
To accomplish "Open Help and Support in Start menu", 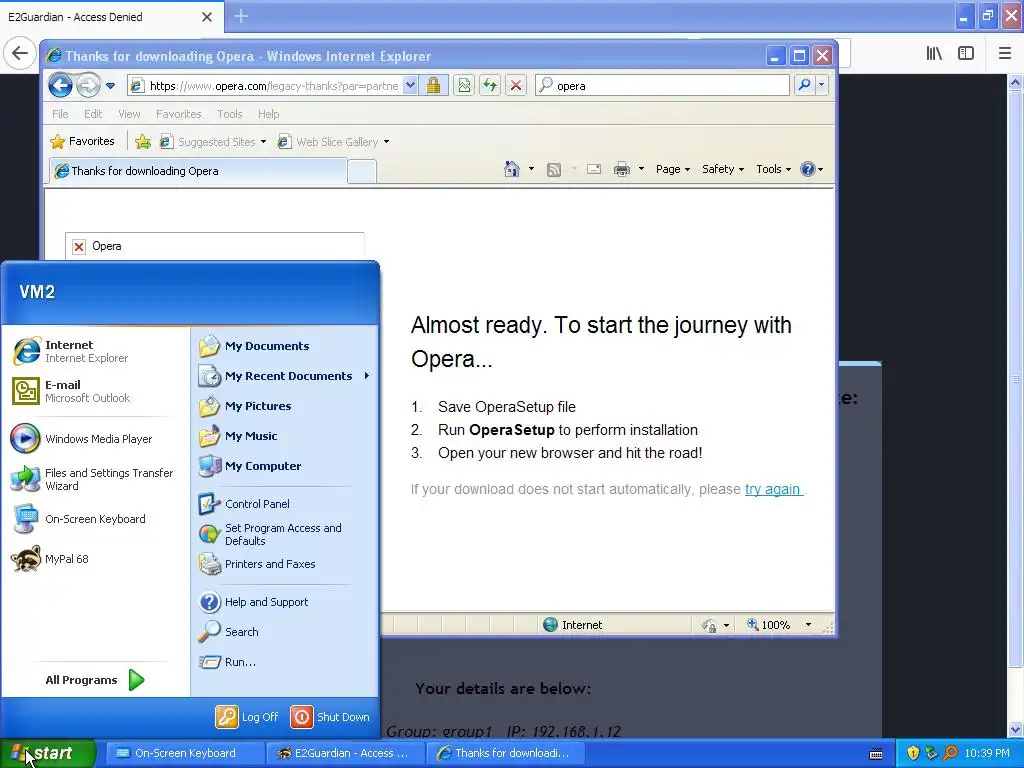I will pyautogui.click(x=284, y=602).
